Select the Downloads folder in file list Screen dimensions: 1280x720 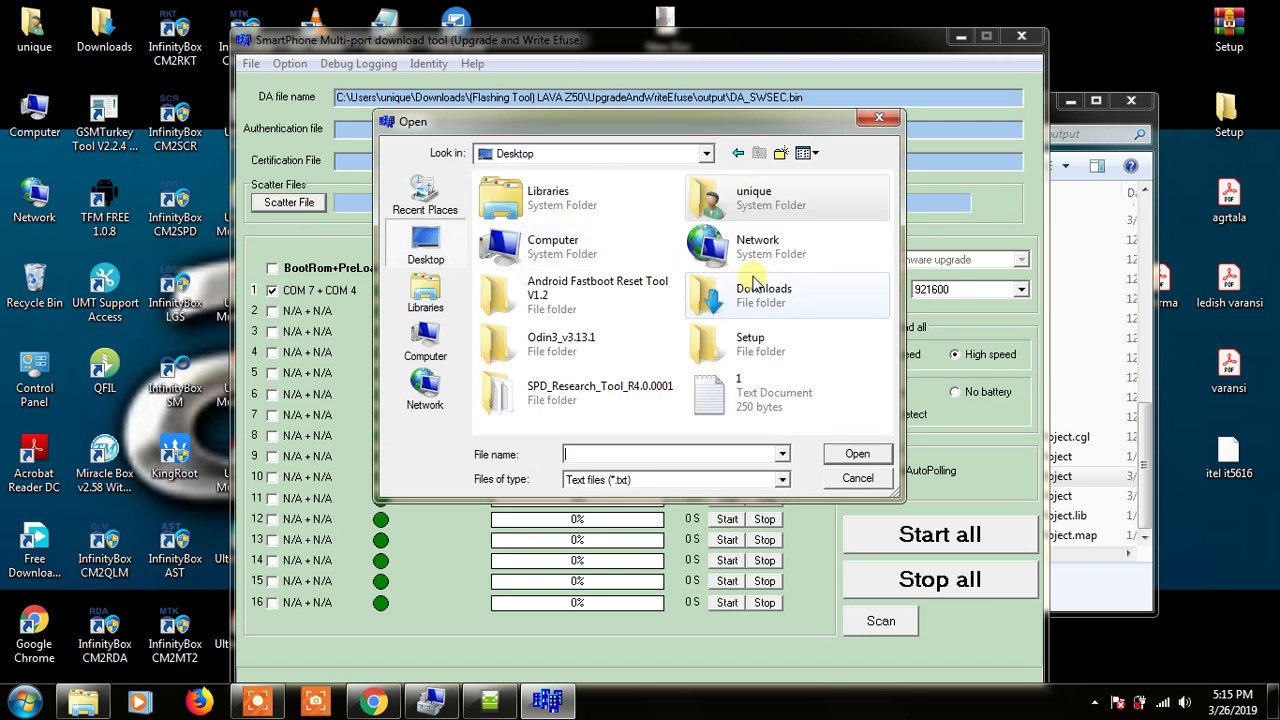[x=787, y=295]
